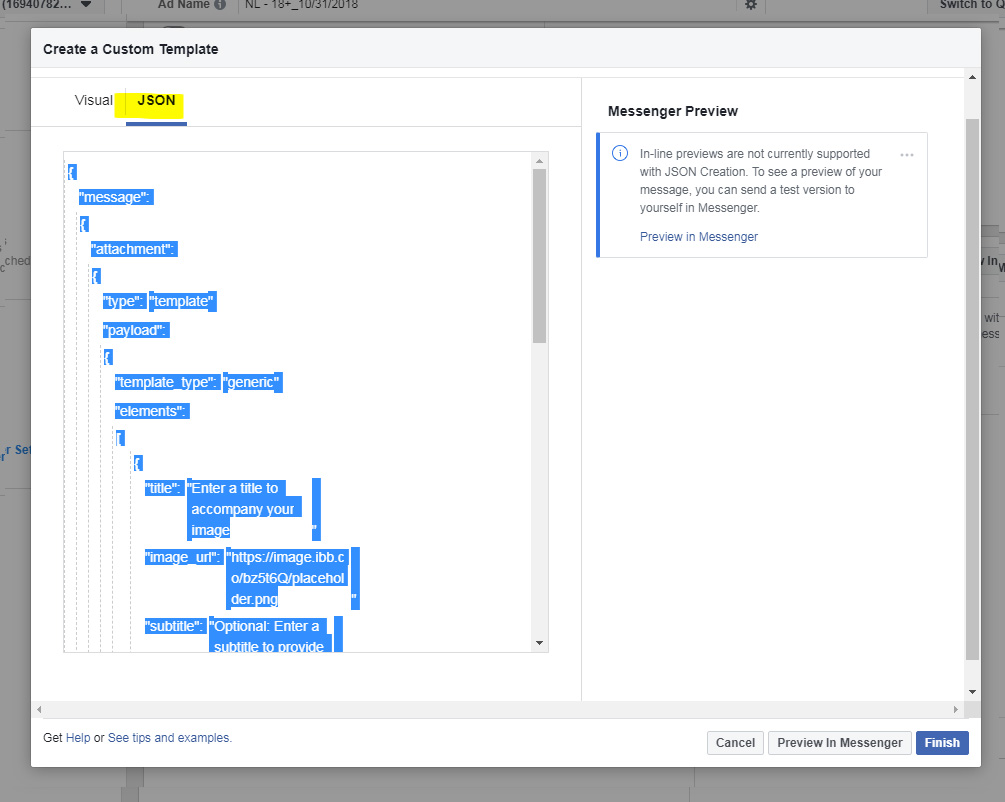Click the settings gear in background window
Screen dimensions: 1005x802
pyautogui.click(x=751, y=5)
